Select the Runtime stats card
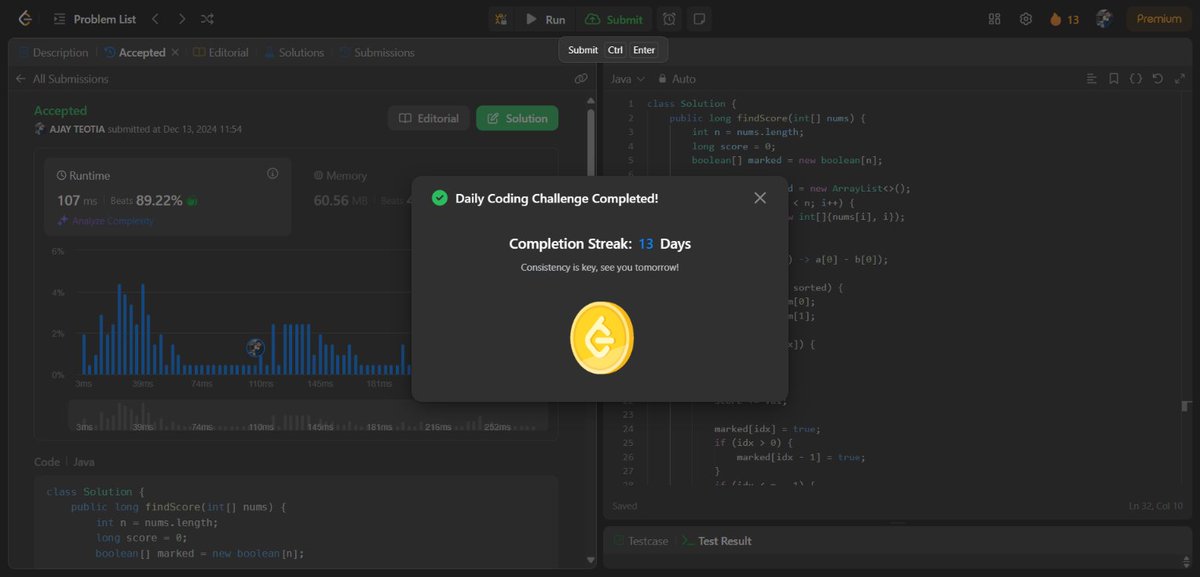 tap(167, 196)
